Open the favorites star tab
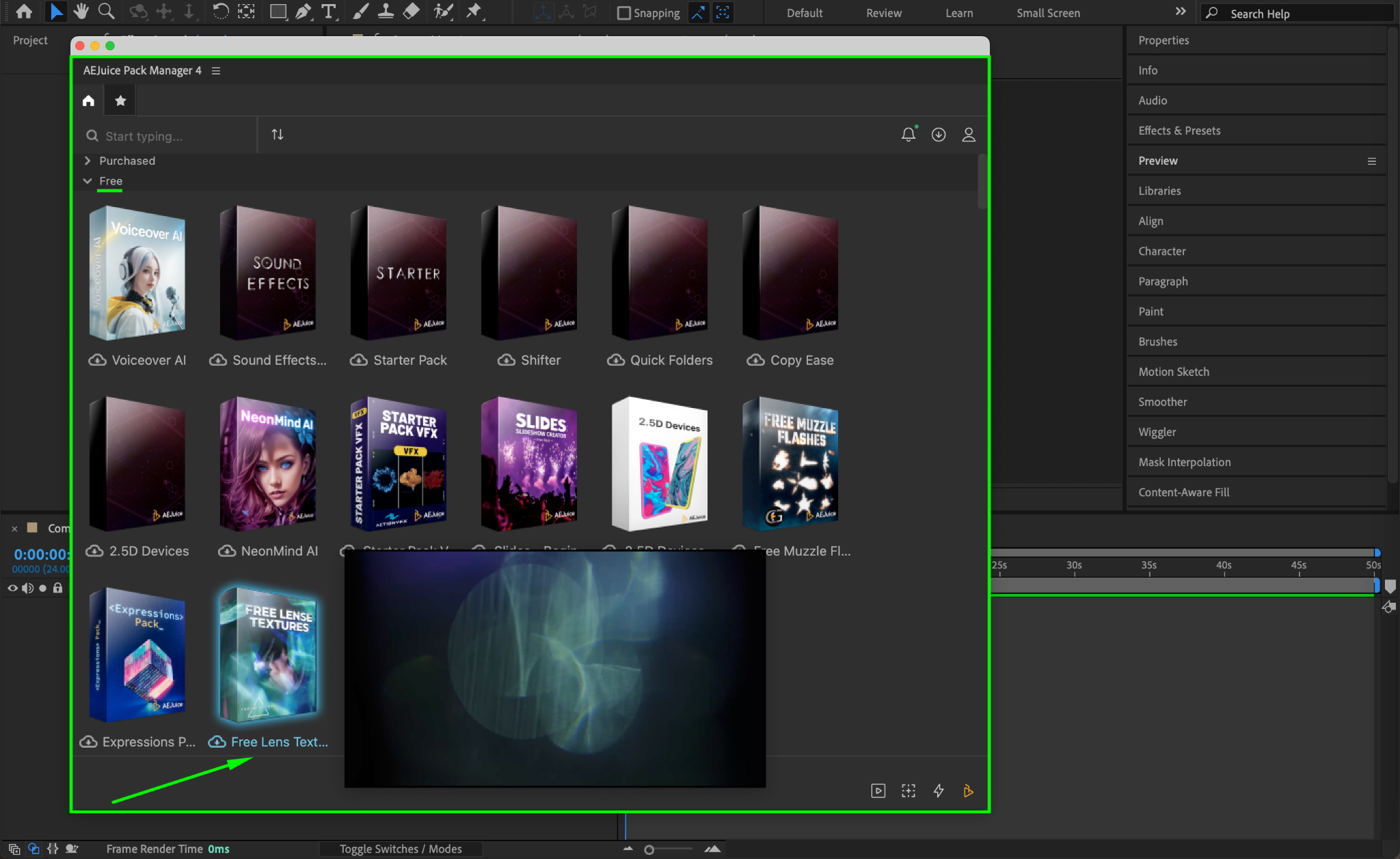 point(120,101)
